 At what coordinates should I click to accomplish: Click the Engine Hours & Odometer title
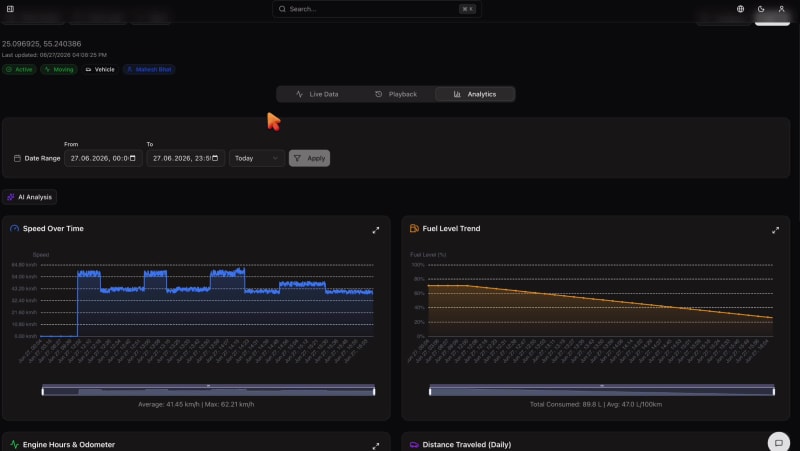click(x=69, y=444)
